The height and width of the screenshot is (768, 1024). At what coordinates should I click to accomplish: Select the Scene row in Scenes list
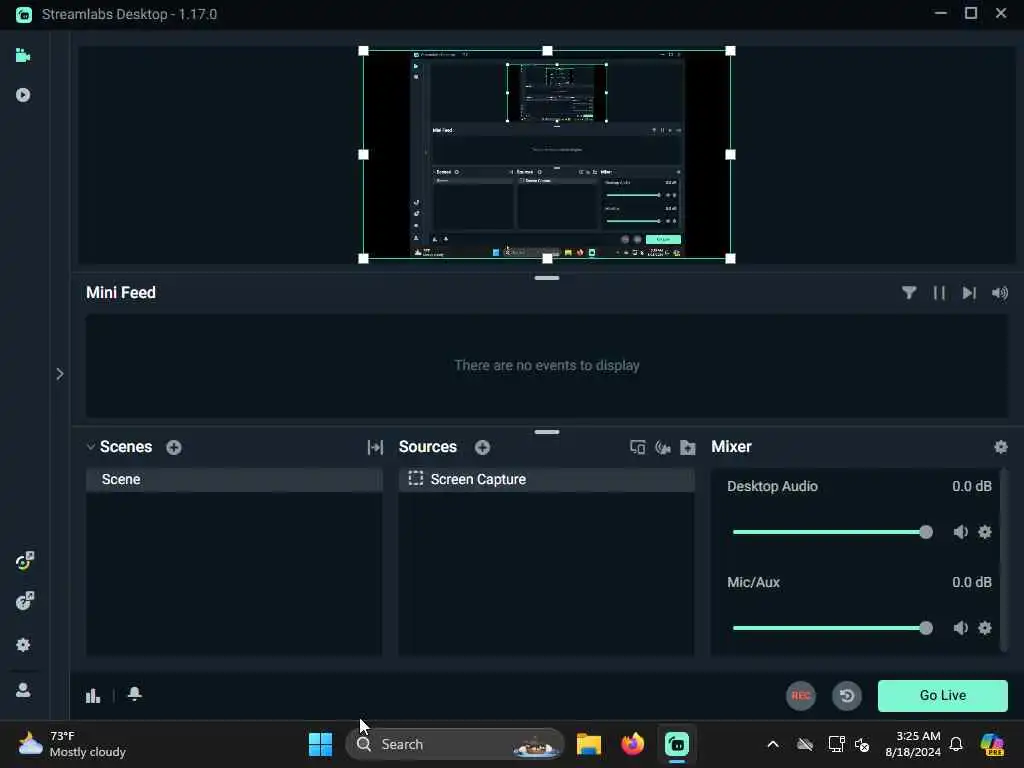pyautogui.click(x=234, y=479)
